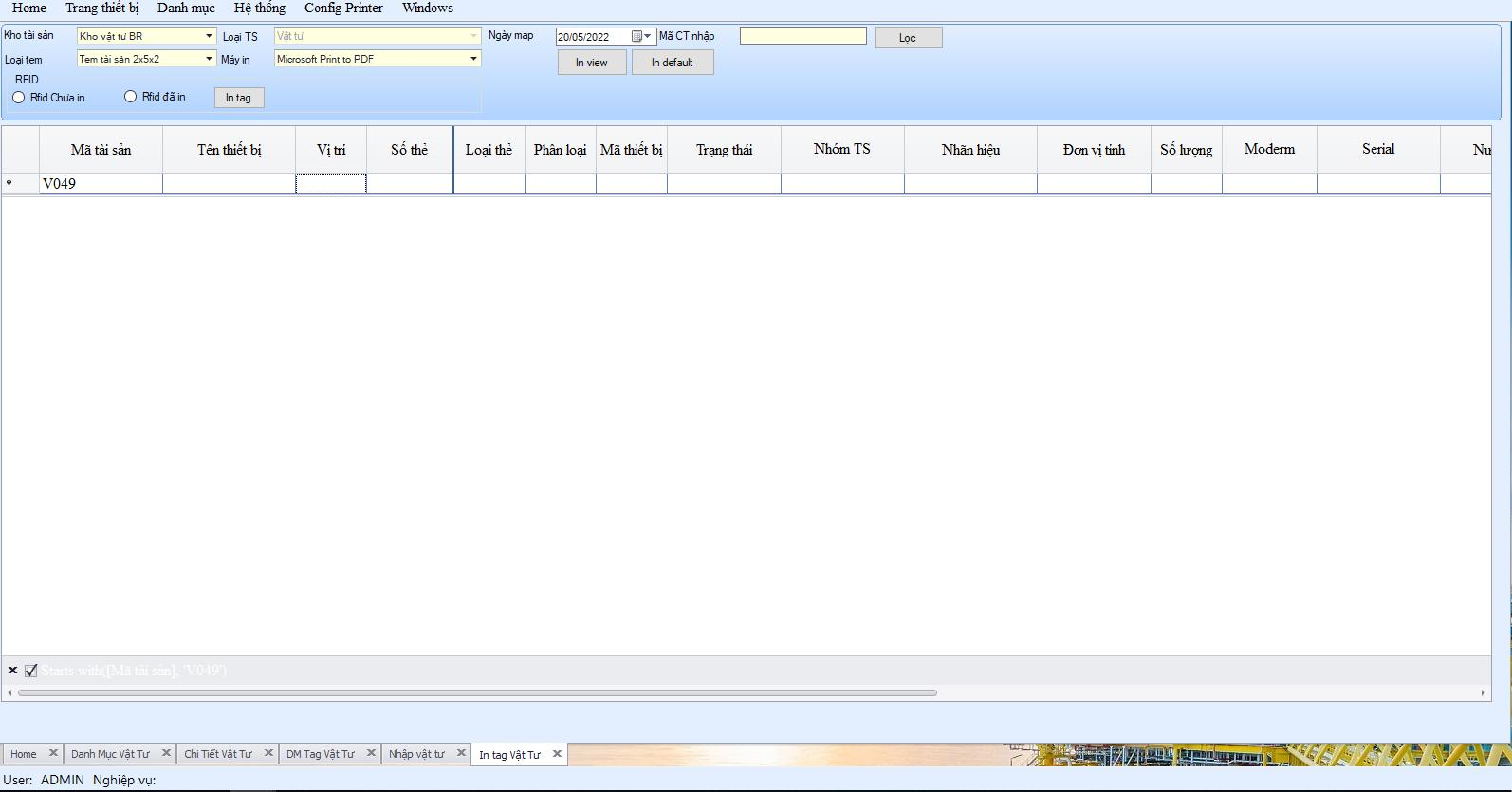This screenshot has width=1512, height=792.
Task: Open the Máy in printer dropdown
Action: [473, 59]
